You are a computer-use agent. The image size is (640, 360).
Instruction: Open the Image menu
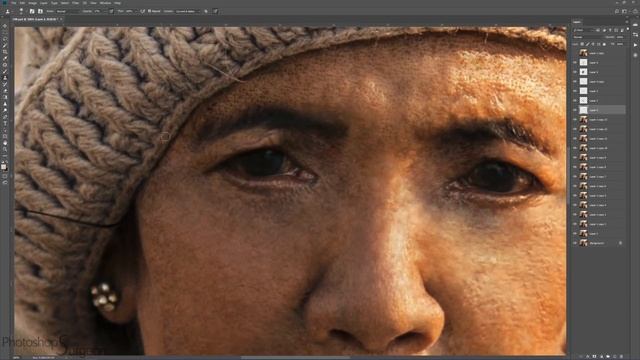click(x=33, y=3)
